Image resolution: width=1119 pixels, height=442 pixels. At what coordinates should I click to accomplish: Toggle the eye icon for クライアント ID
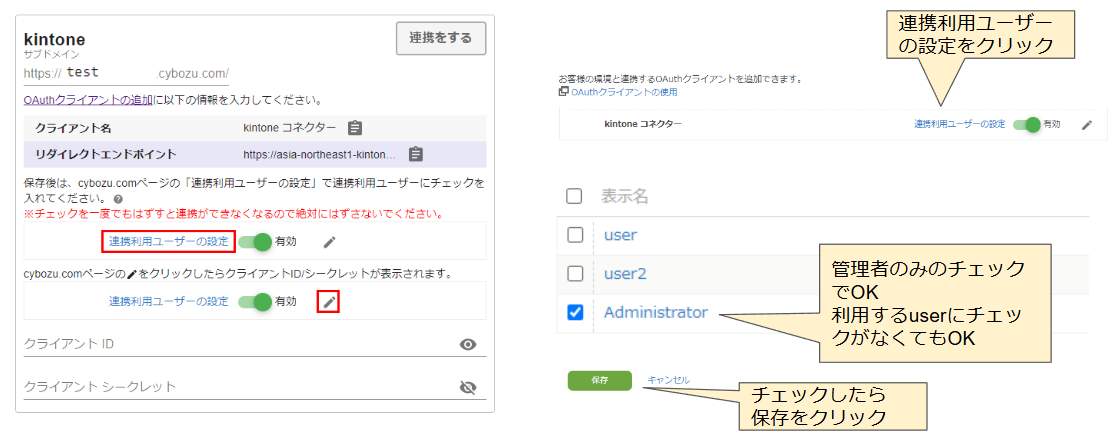pos(468,345)
